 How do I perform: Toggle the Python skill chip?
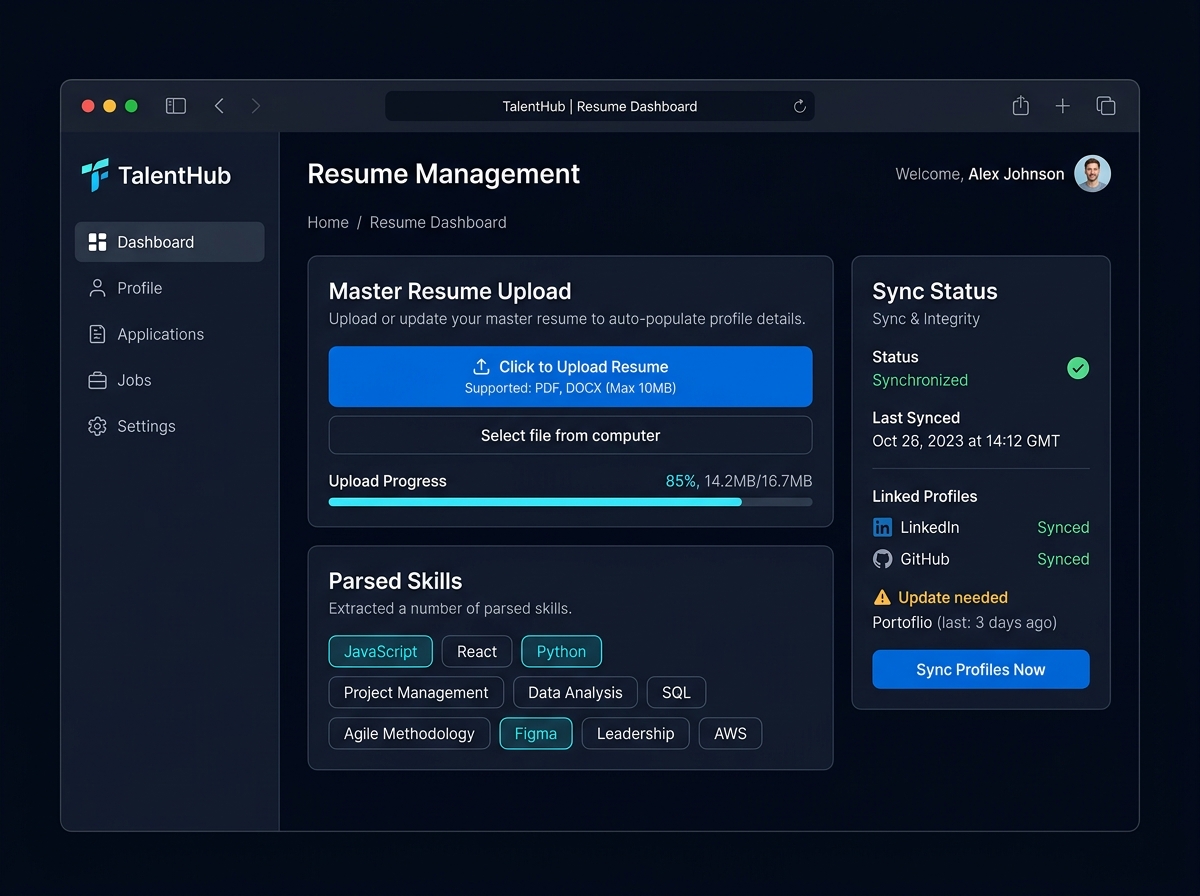coord(561,651)
